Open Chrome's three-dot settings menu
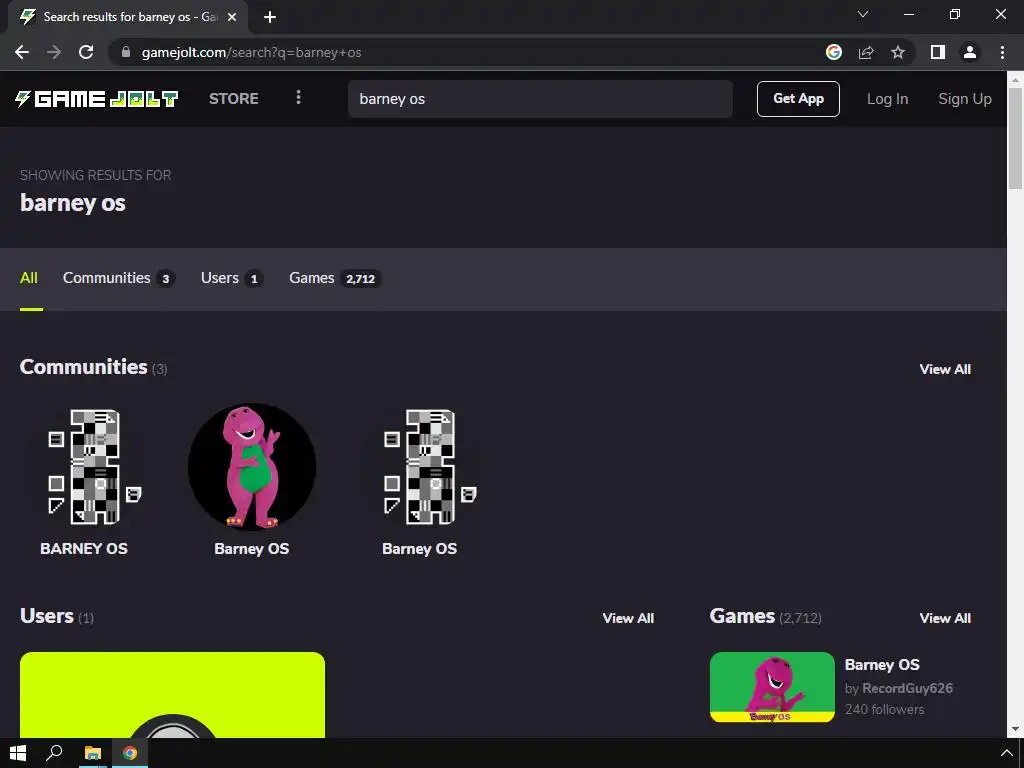The image size is (1024, 768). (1002, 52)
